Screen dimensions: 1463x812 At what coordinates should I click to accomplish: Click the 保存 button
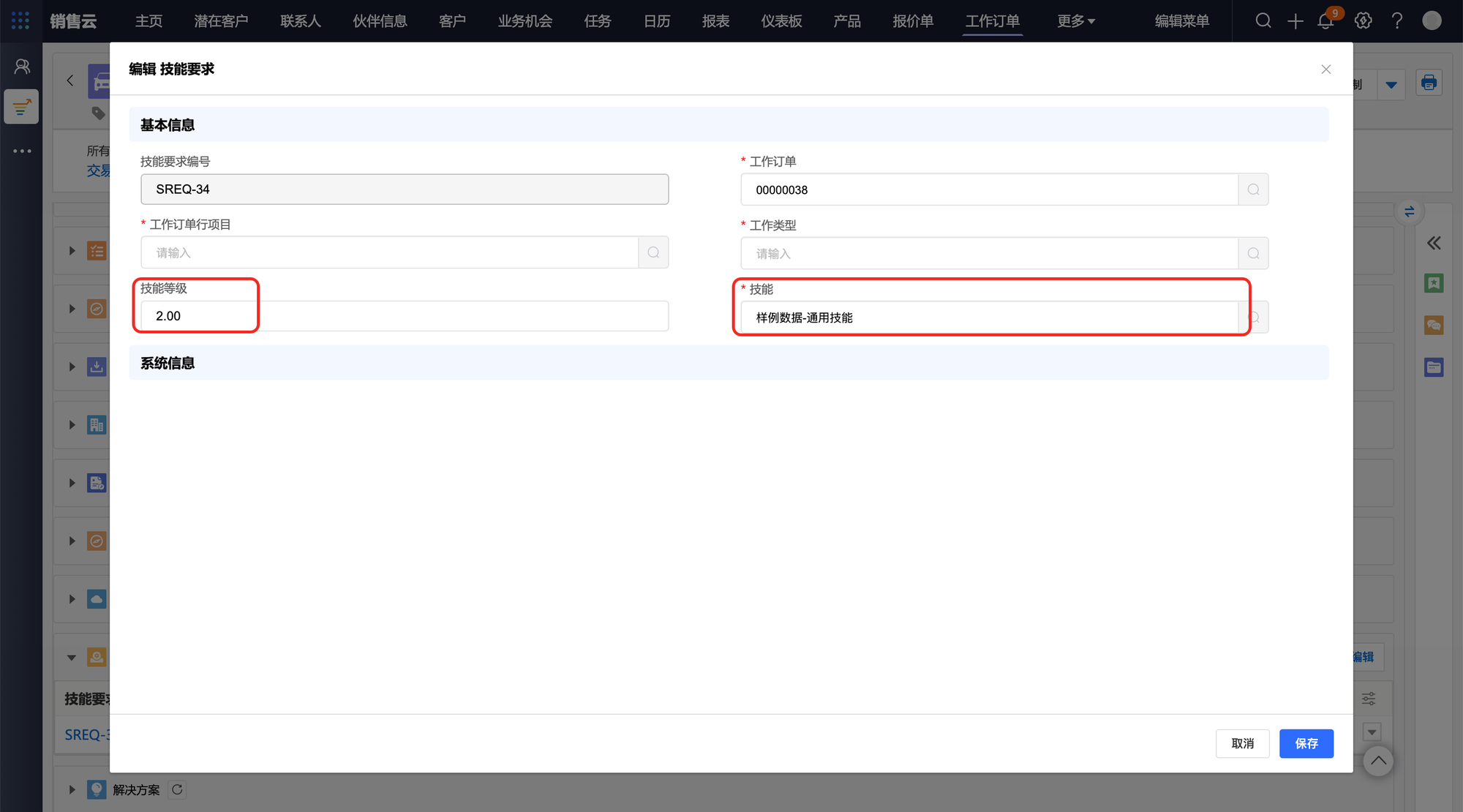coord(1306,744)
